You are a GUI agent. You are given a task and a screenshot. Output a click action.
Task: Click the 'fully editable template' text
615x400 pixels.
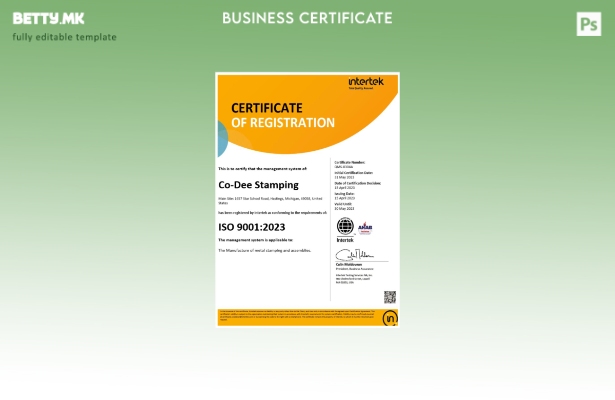pyautogui.click(x=64, y=37)
